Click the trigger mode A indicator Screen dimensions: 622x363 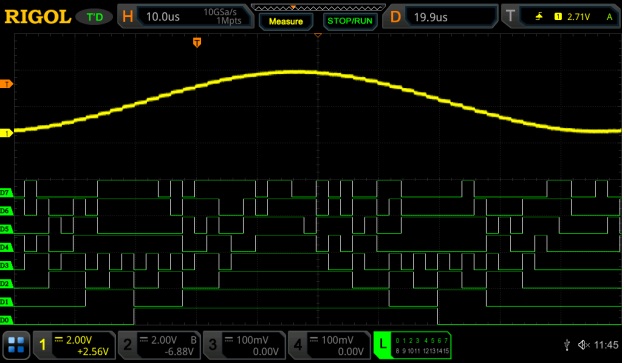(609, 17)
